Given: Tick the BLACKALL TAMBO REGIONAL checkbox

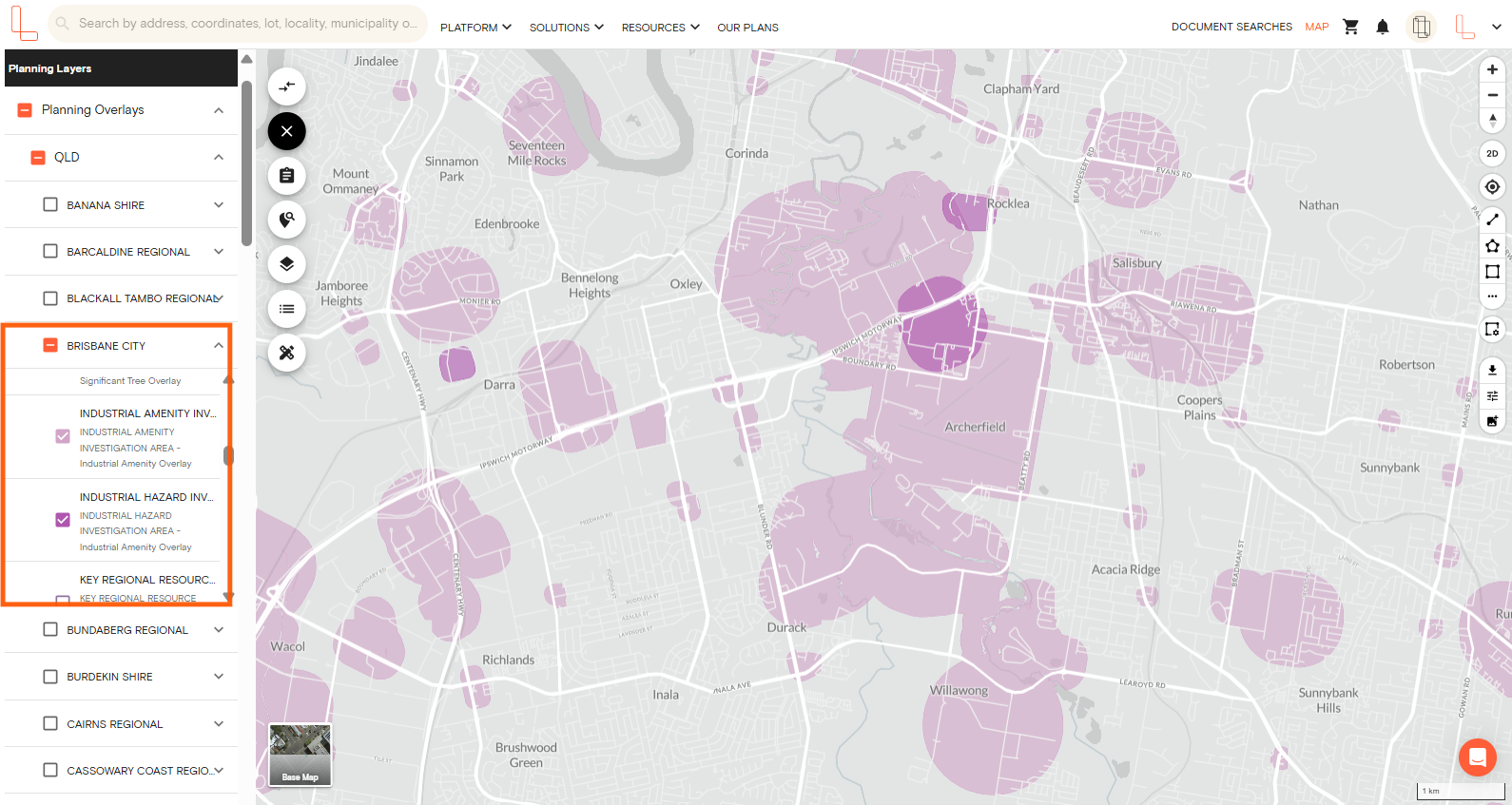Looking at the screenshot, I should [x=50, y=298].
